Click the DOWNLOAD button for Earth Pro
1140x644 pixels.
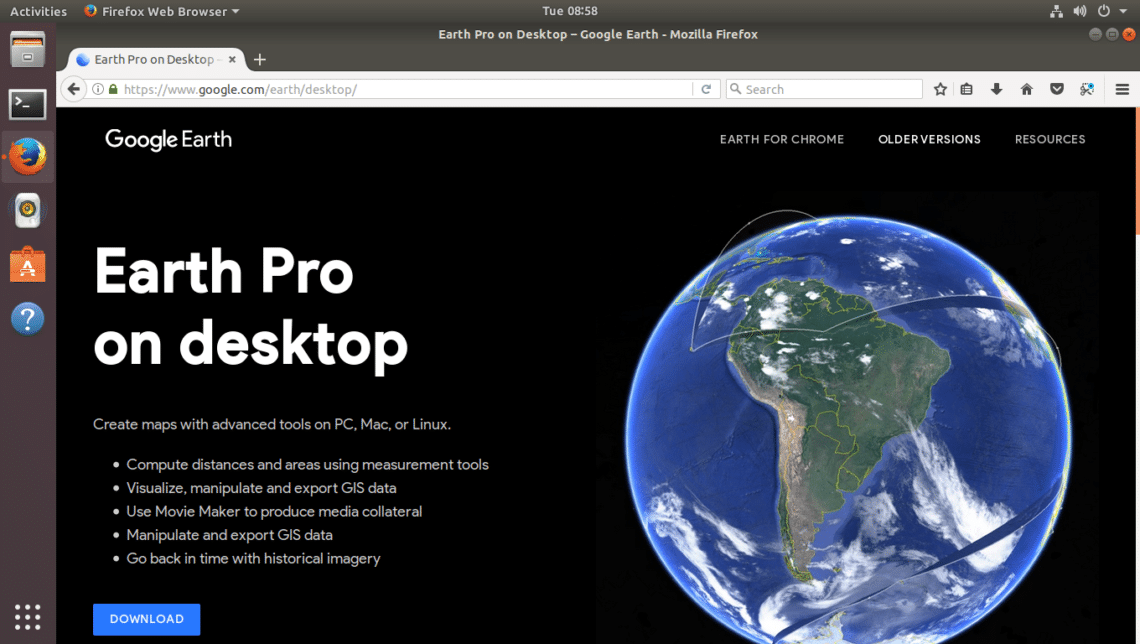pyautogui.click(x=146, y=619)
